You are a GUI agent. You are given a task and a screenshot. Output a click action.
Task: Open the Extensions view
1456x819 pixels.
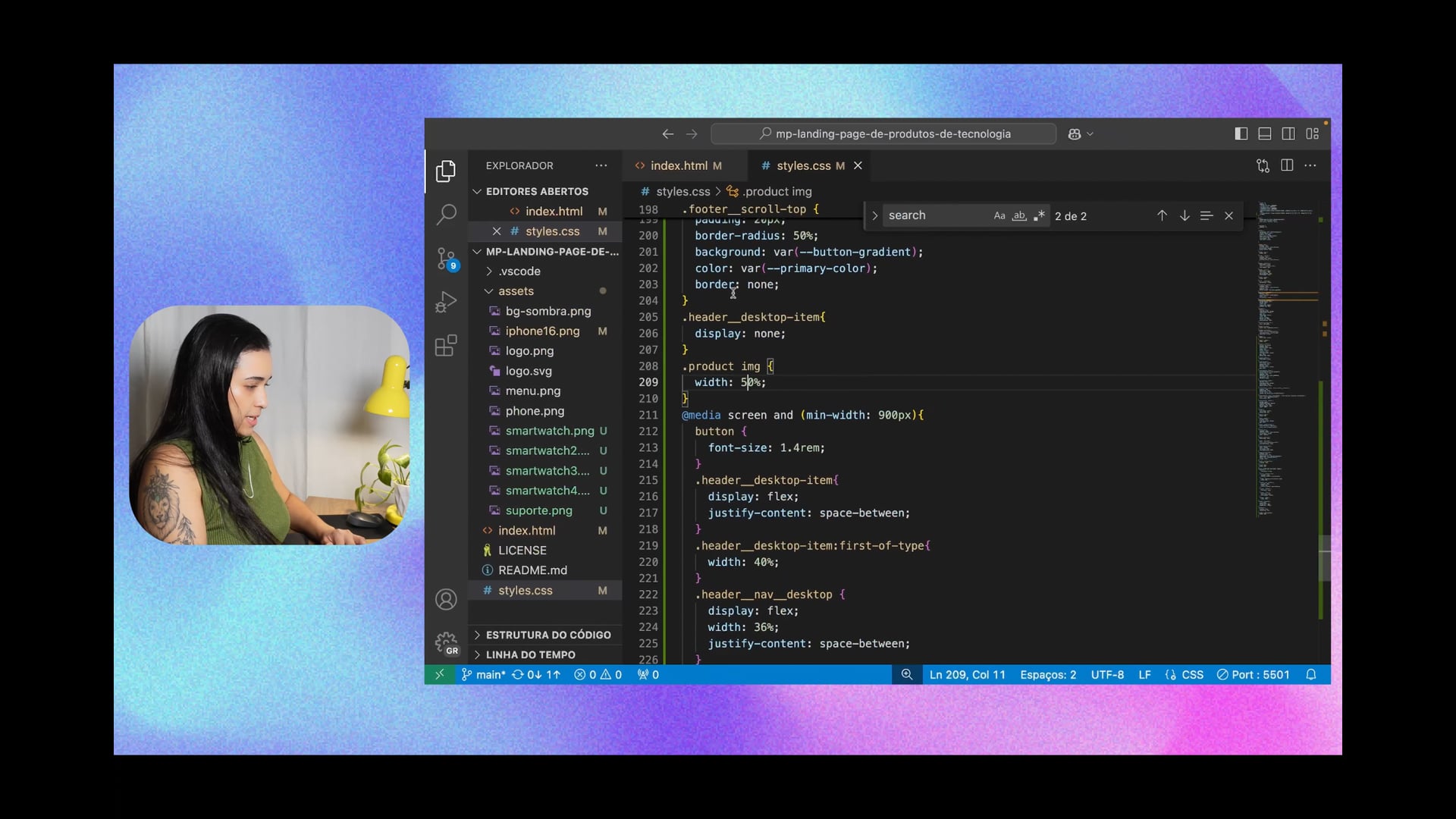coord(446,346)
